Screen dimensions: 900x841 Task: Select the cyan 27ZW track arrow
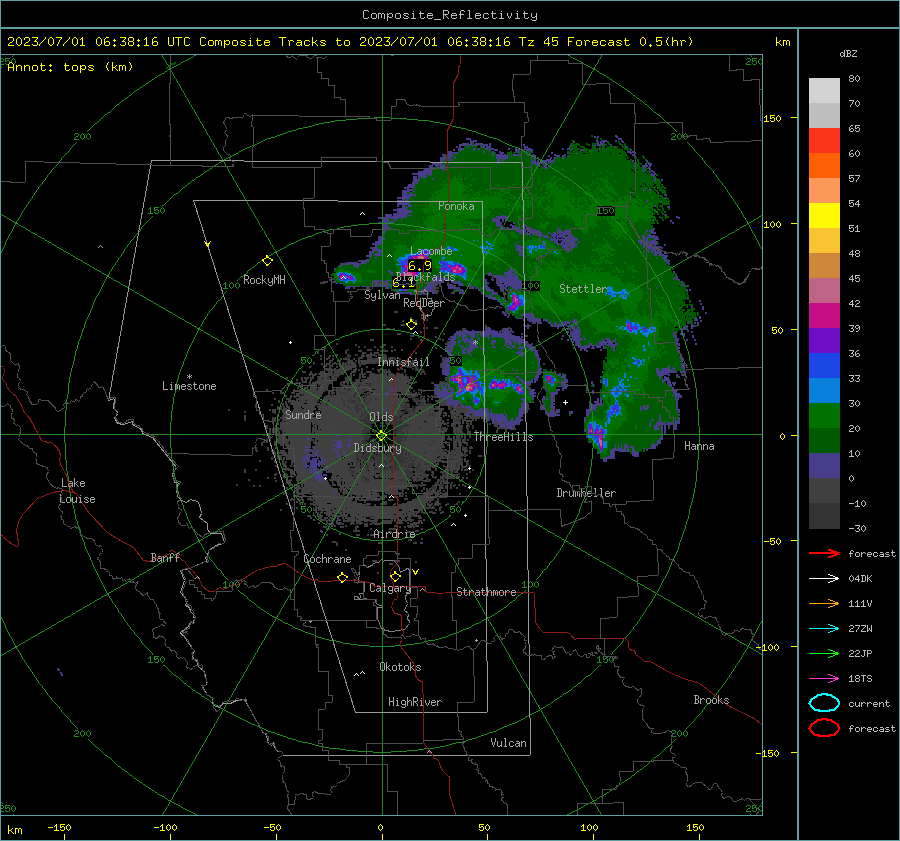pos(824,629)
